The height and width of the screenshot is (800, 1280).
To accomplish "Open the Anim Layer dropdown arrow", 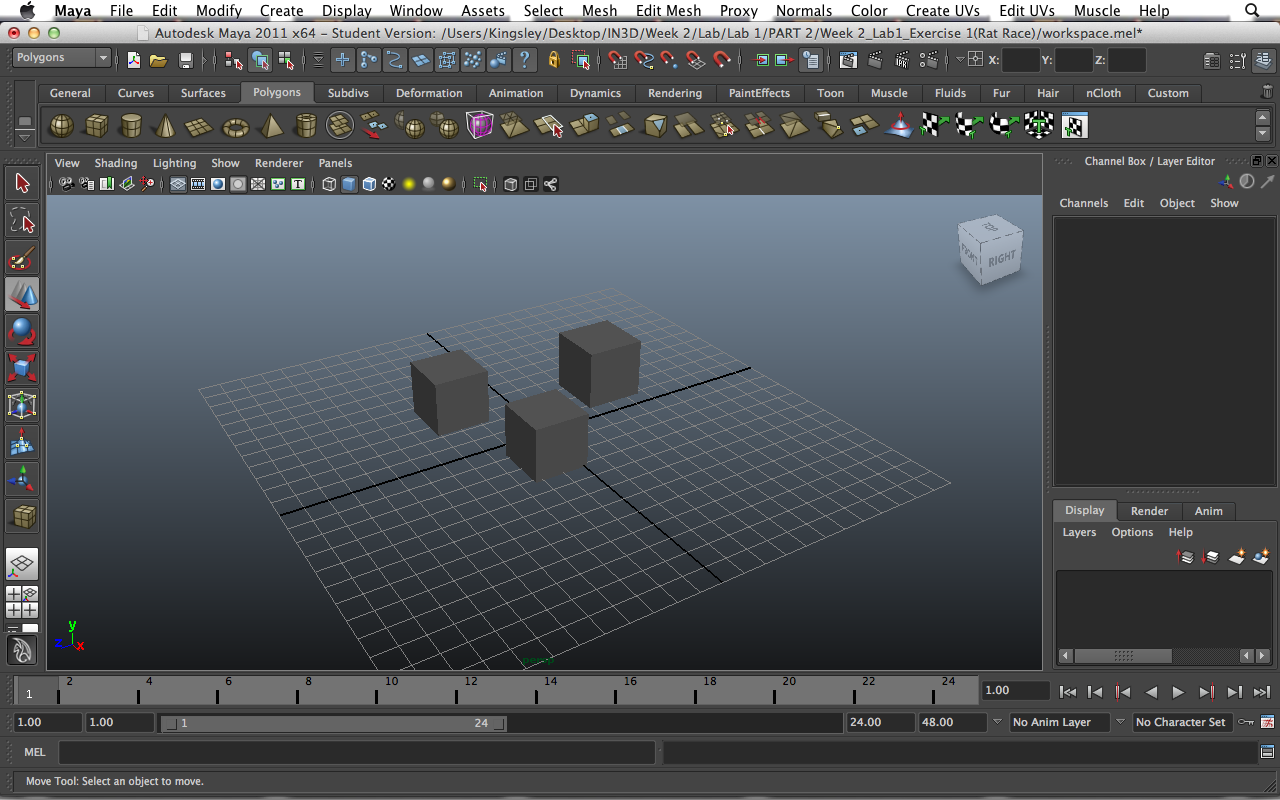I will pyautogui.click(x=997, y=722).
